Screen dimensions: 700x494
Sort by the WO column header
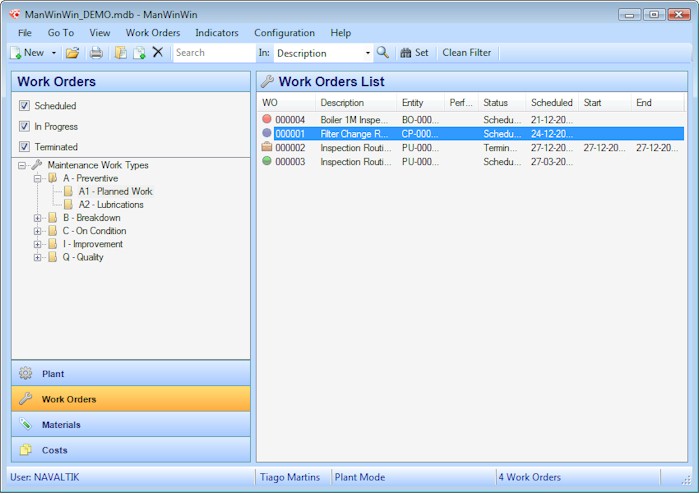(x=286, y=103)
